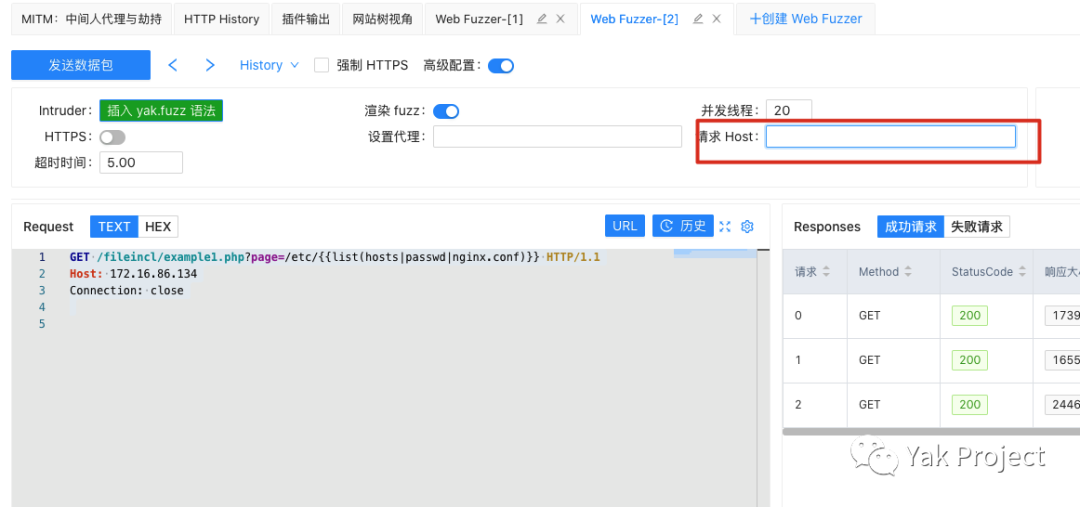Open the 插件输出 tab
This screenshot has width=1080, height=507.
coord(306,19)
